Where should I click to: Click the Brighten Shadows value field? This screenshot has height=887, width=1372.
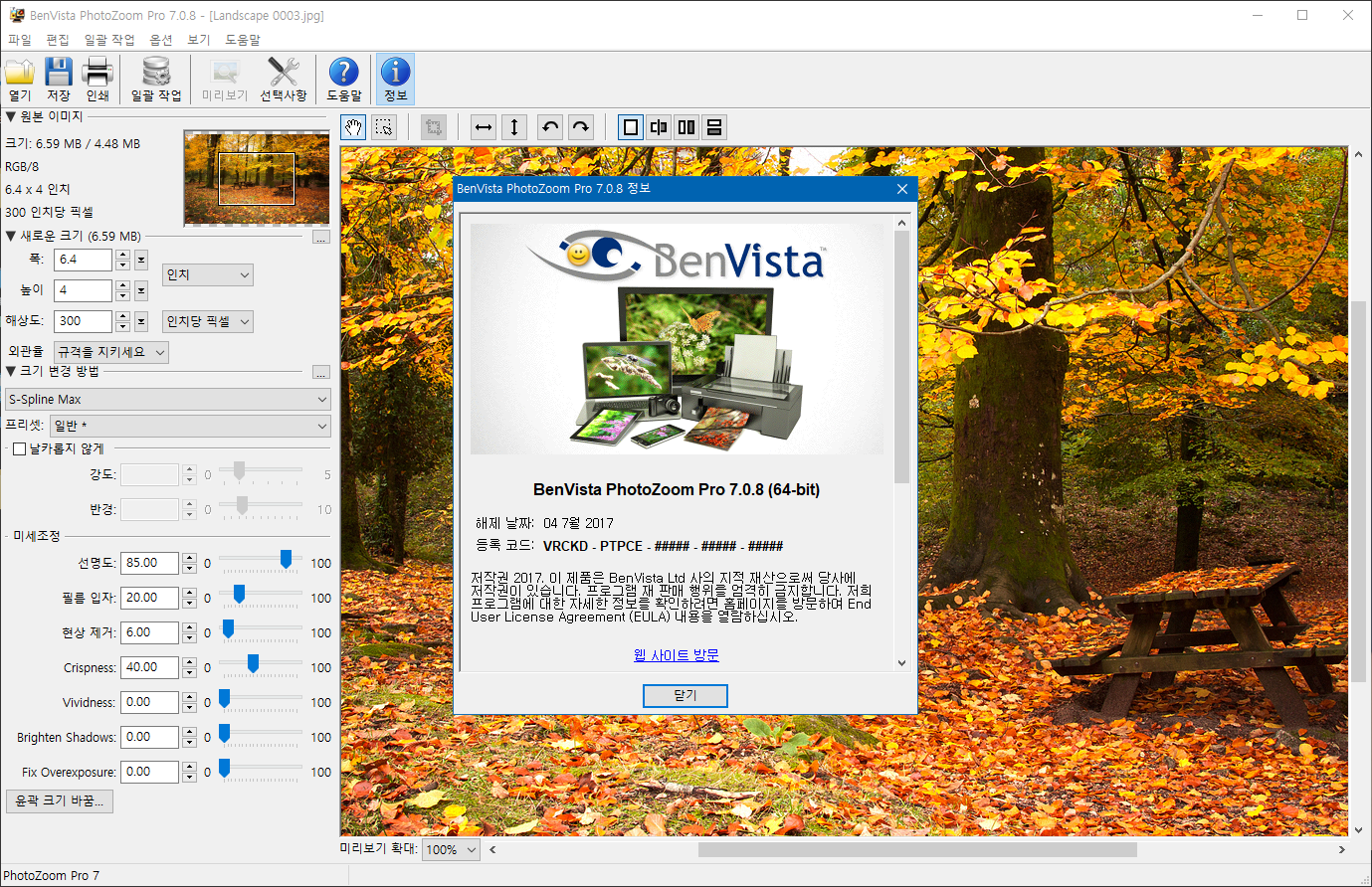coord(150,738)
